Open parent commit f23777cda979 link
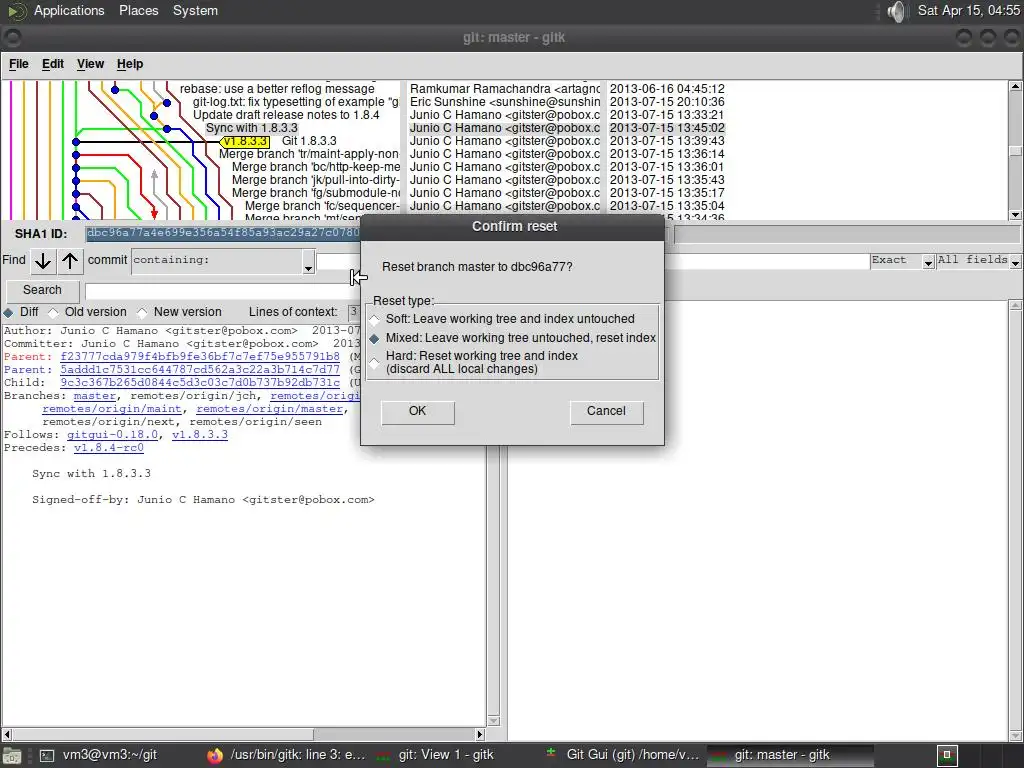Viewport: 1024px width, 768px height. point(200,357)
